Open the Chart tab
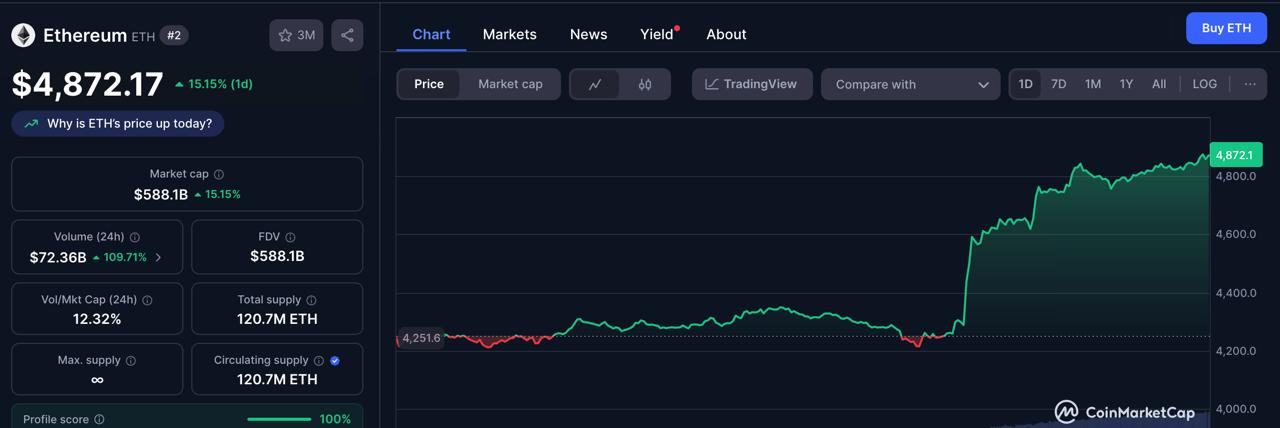The image size is (1280, 428). click(431, 34)
